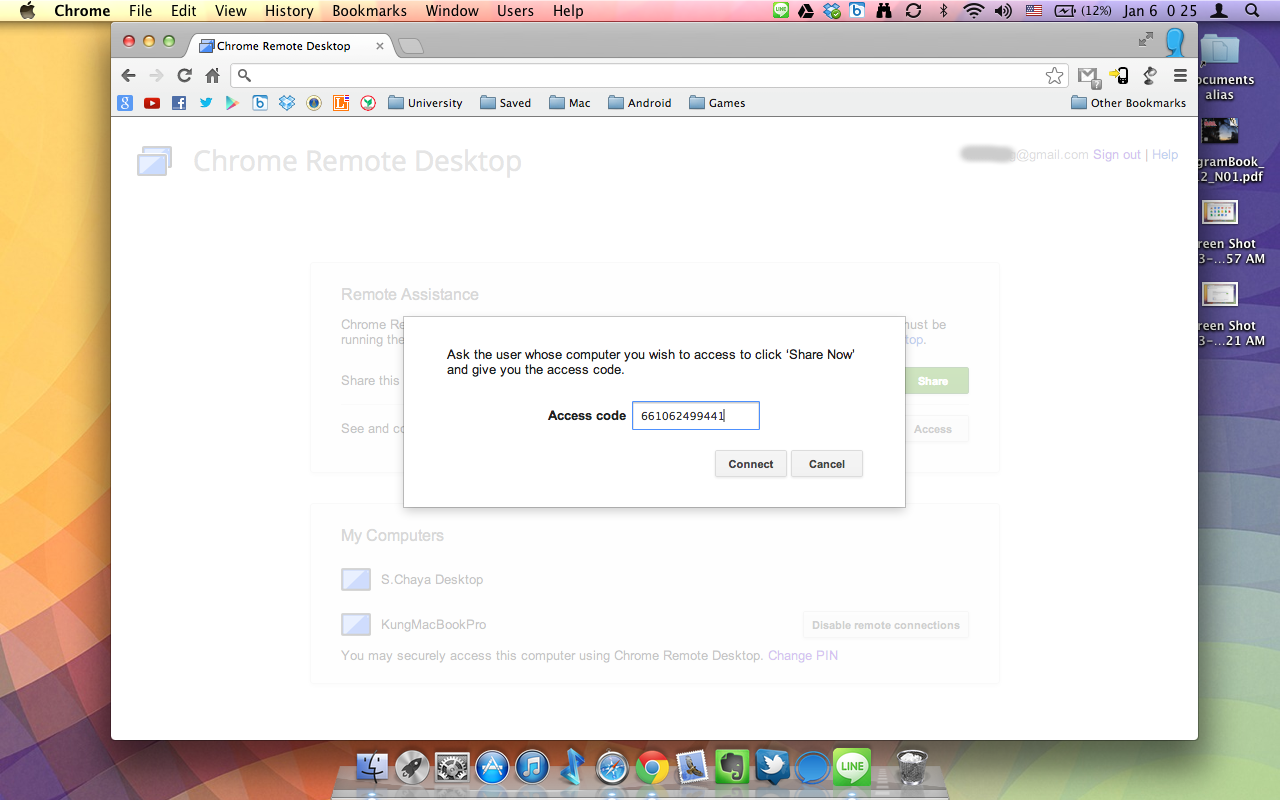This screenshot has width=1280, height=800.
Task: Open the Edit menu
Action: pos(183,10)
